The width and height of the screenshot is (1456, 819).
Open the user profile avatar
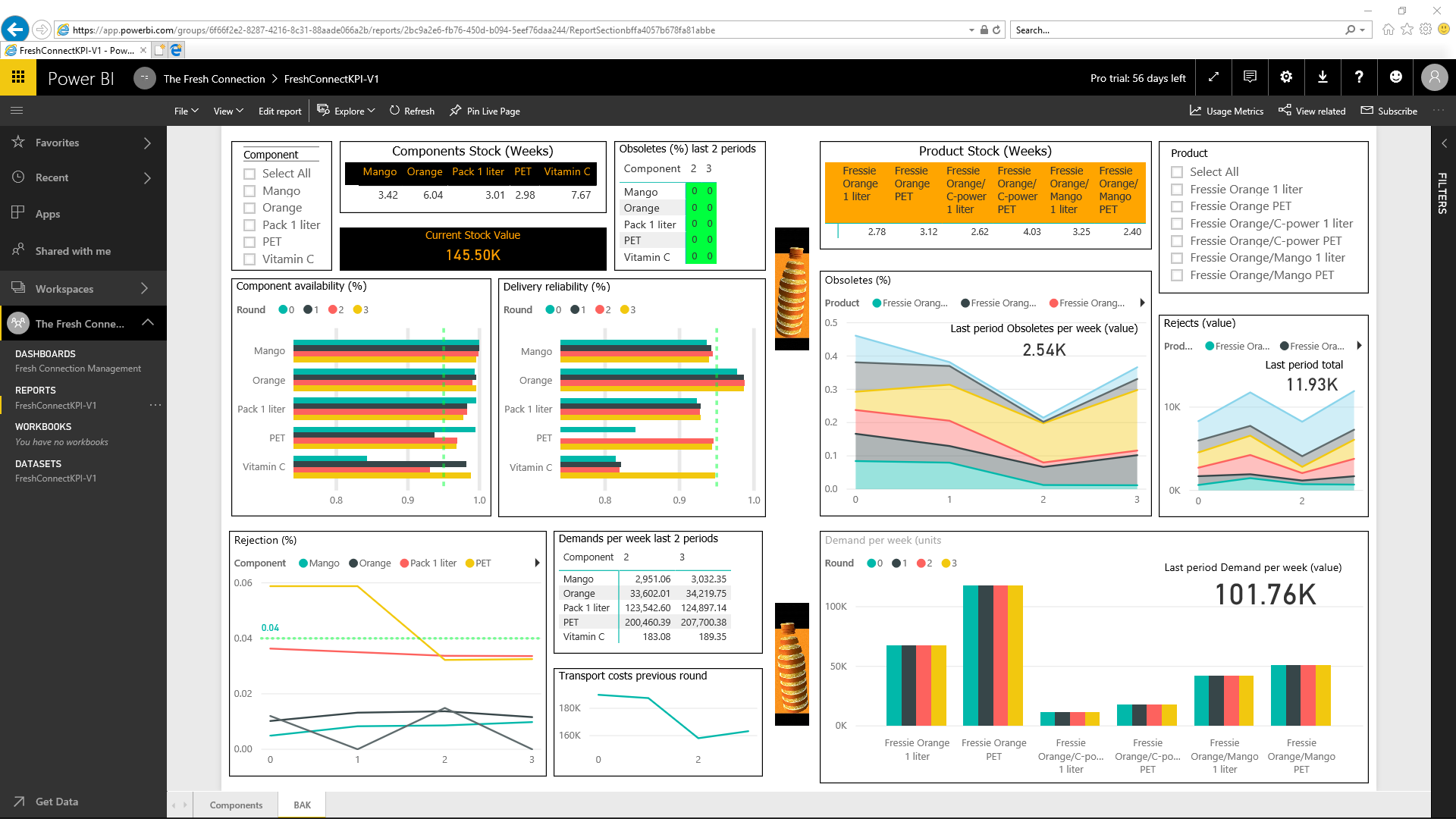pyautogui.click(x=1434, y=77)
